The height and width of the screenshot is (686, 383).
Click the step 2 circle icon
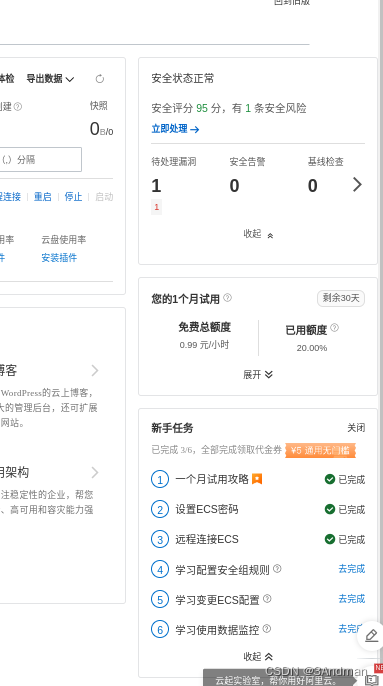[160, 509]
